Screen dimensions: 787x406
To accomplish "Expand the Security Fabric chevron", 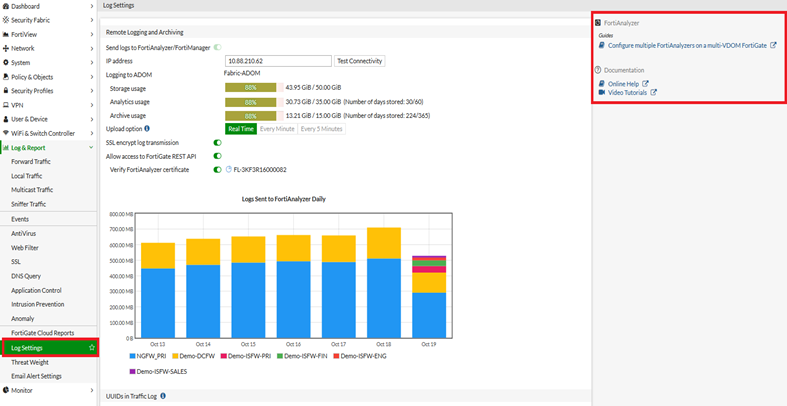I will point(92,20).
